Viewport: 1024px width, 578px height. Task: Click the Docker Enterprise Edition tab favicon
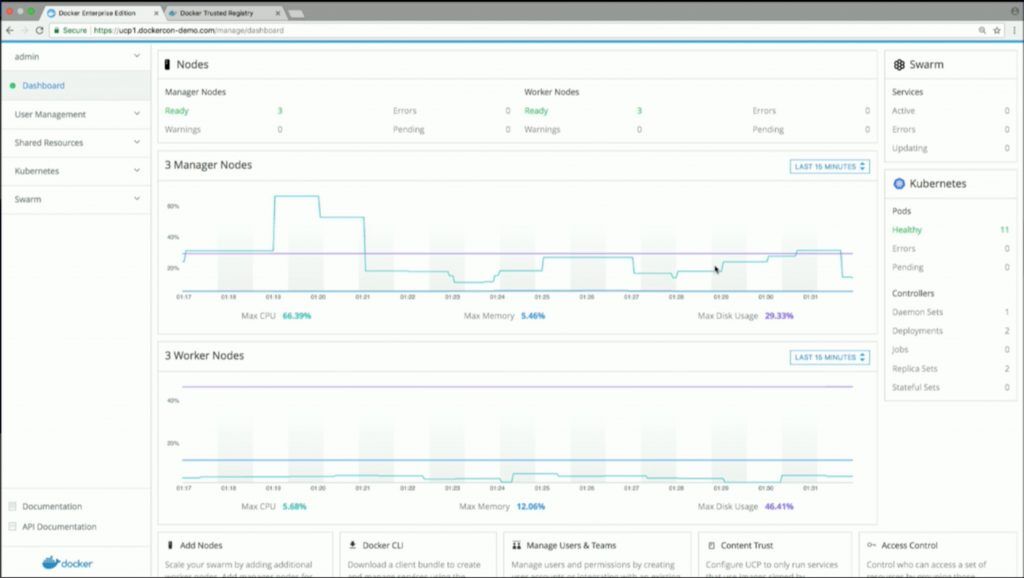pos(51,13)
